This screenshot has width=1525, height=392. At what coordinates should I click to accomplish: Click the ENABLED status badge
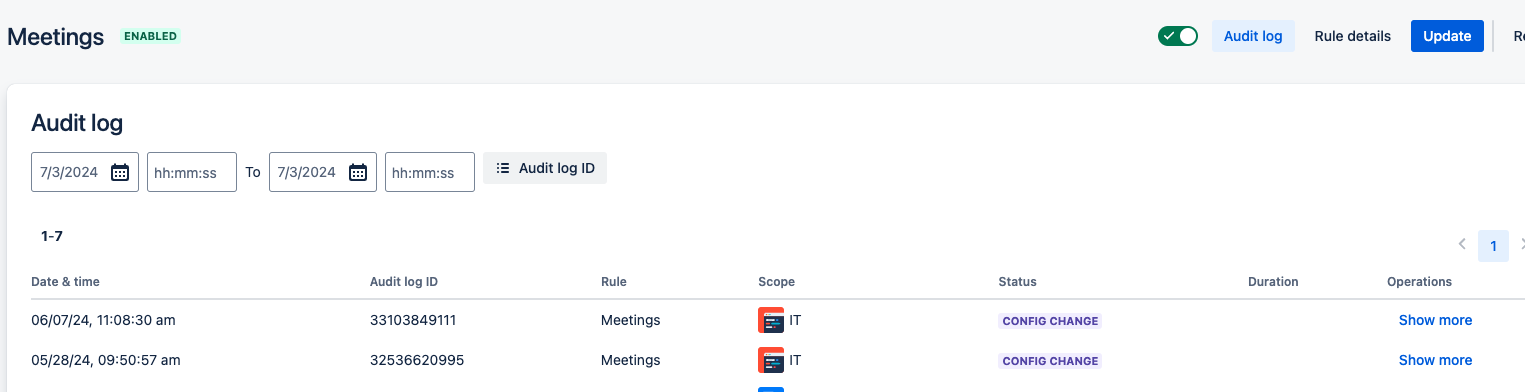point(150,36)
